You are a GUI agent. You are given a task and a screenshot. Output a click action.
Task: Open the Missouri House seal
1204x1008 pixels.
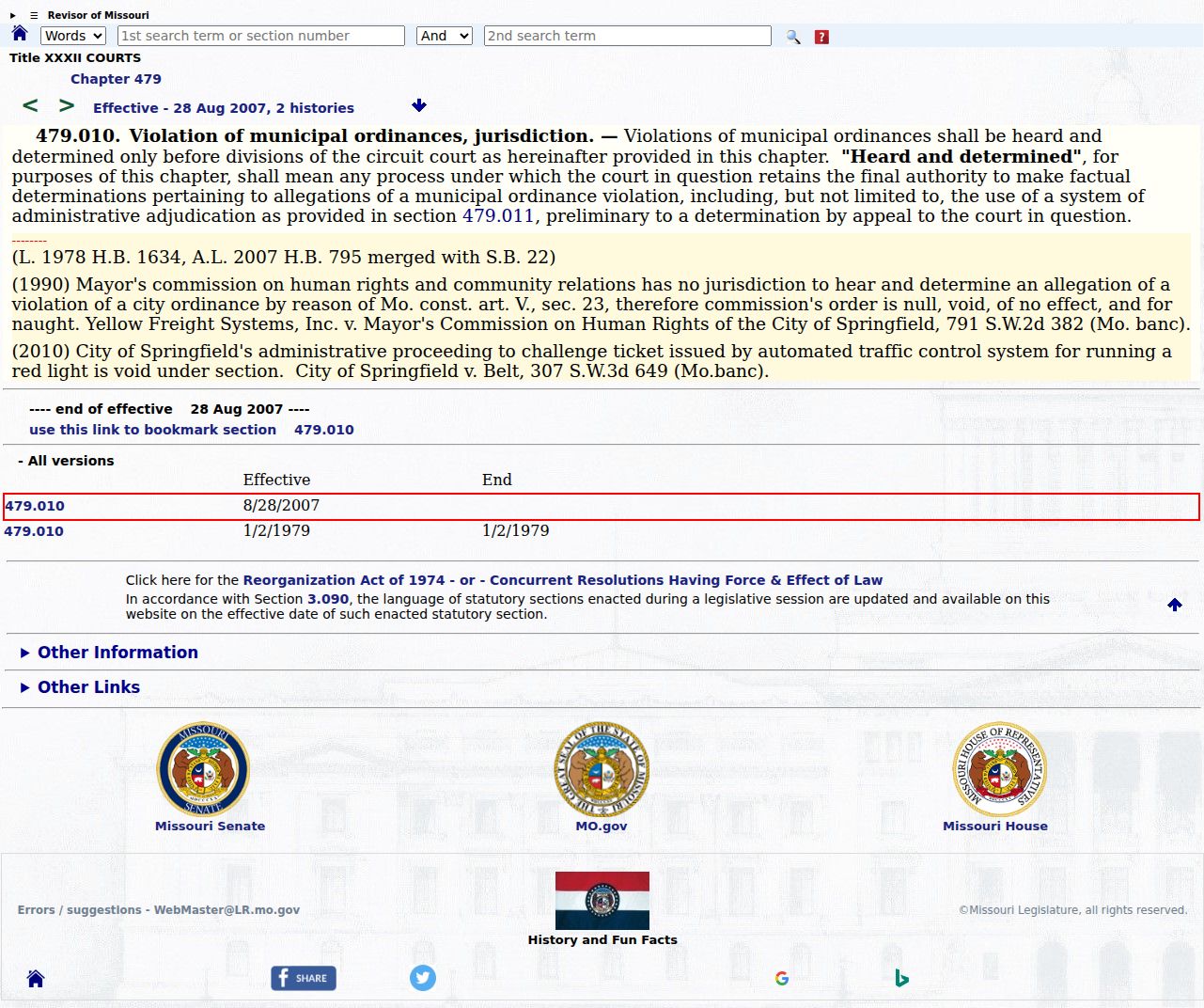1000,769
